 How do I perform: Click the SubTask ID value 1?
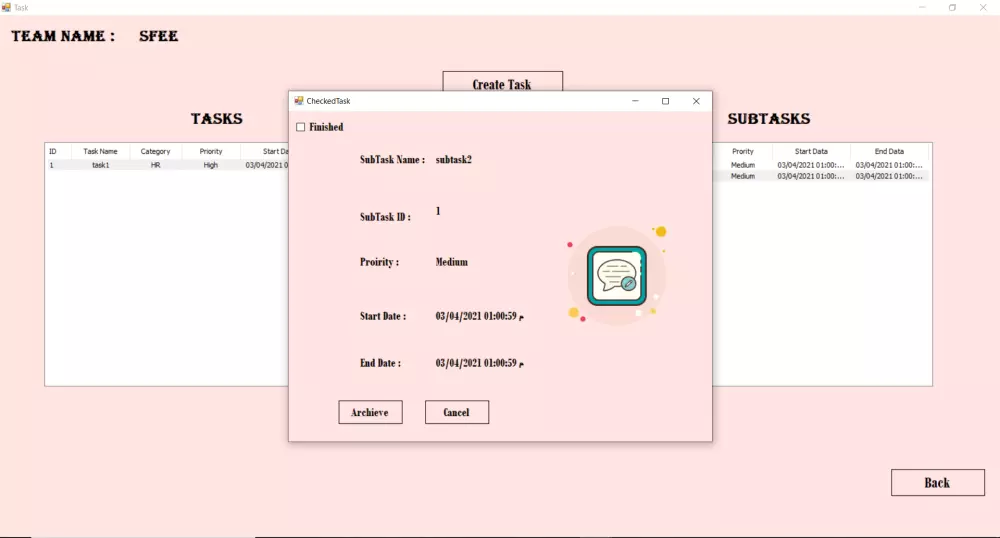438,211
